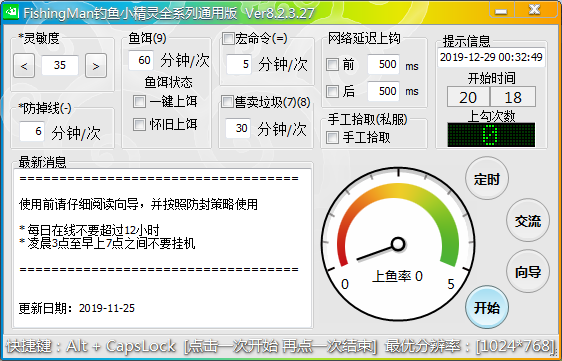The height and width of the screenshot is (361, 562).
Task: Click the green 上勾次数 LED counter display
Action: 491,134
